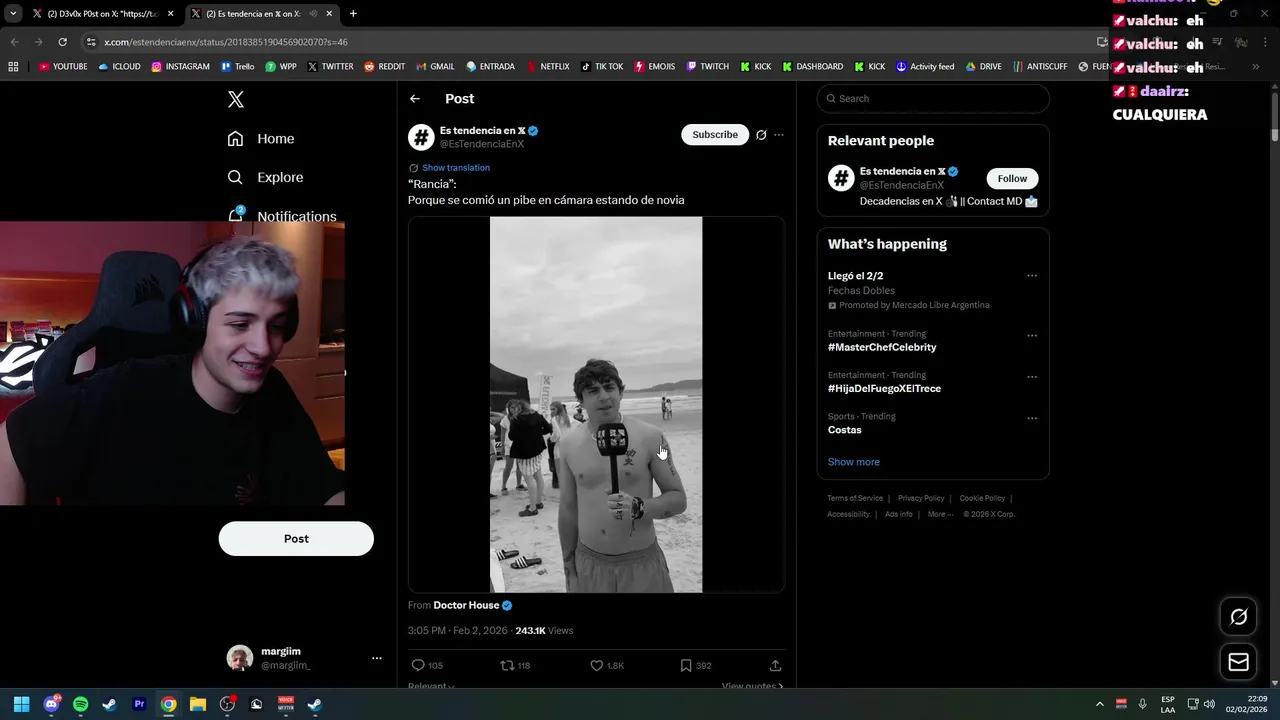Open Discord from the taskbar
Viewport: 1280px width, 720px height.
click(51, 704)
